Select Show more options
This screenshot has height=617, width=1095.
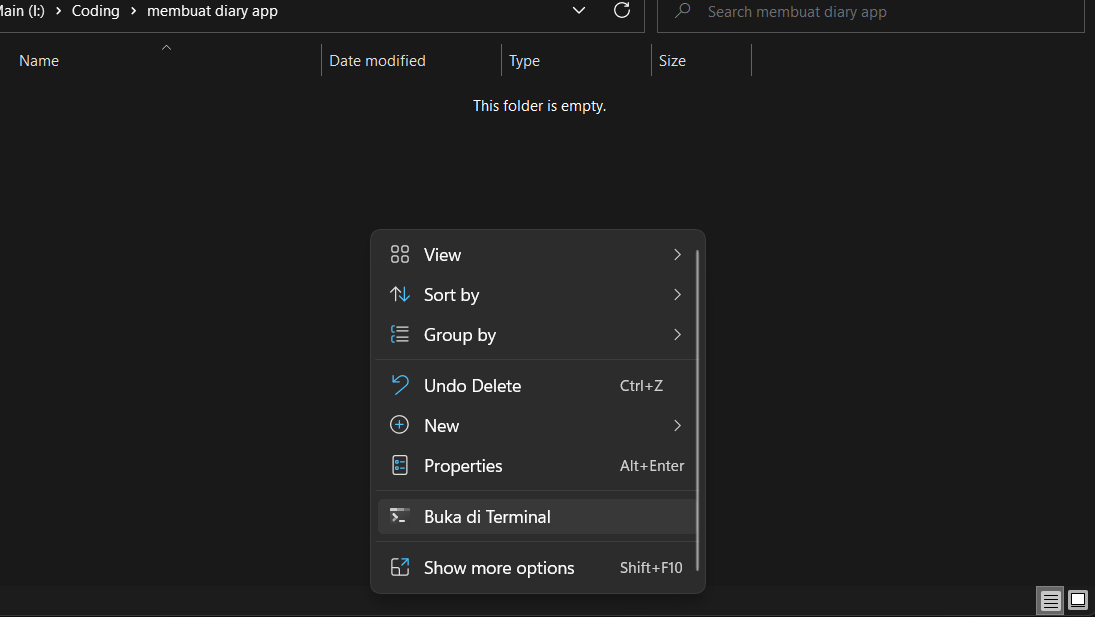tap(499, 567)
